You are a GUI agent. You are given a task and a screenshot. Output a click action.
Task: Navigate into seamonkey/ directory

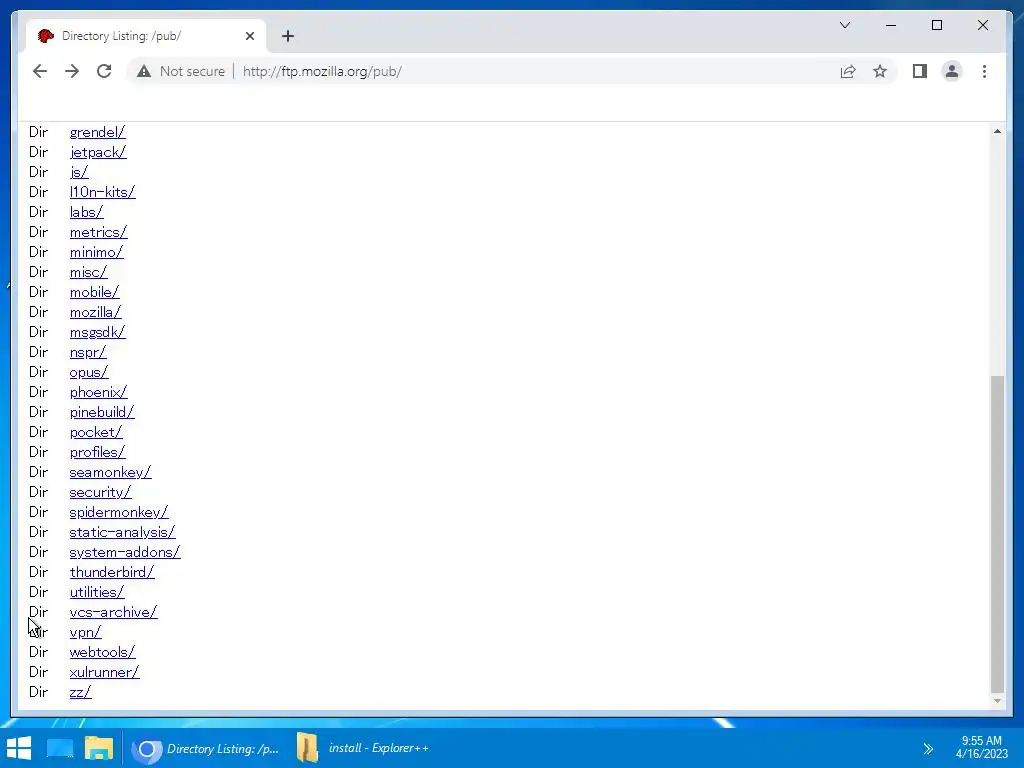pyautogui.click(x=110, y=473)
